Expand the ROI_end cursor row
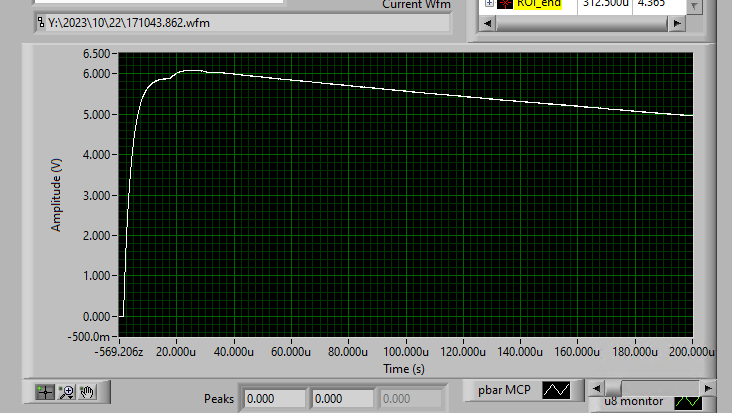Image resolution: width=732 pixels, height=413 pixels. point(489,3)
